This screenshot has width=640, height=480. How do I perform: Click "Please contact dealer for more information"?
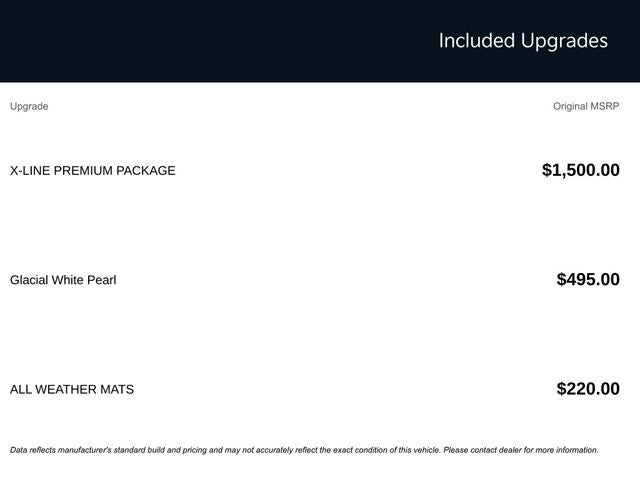point(519,450)
